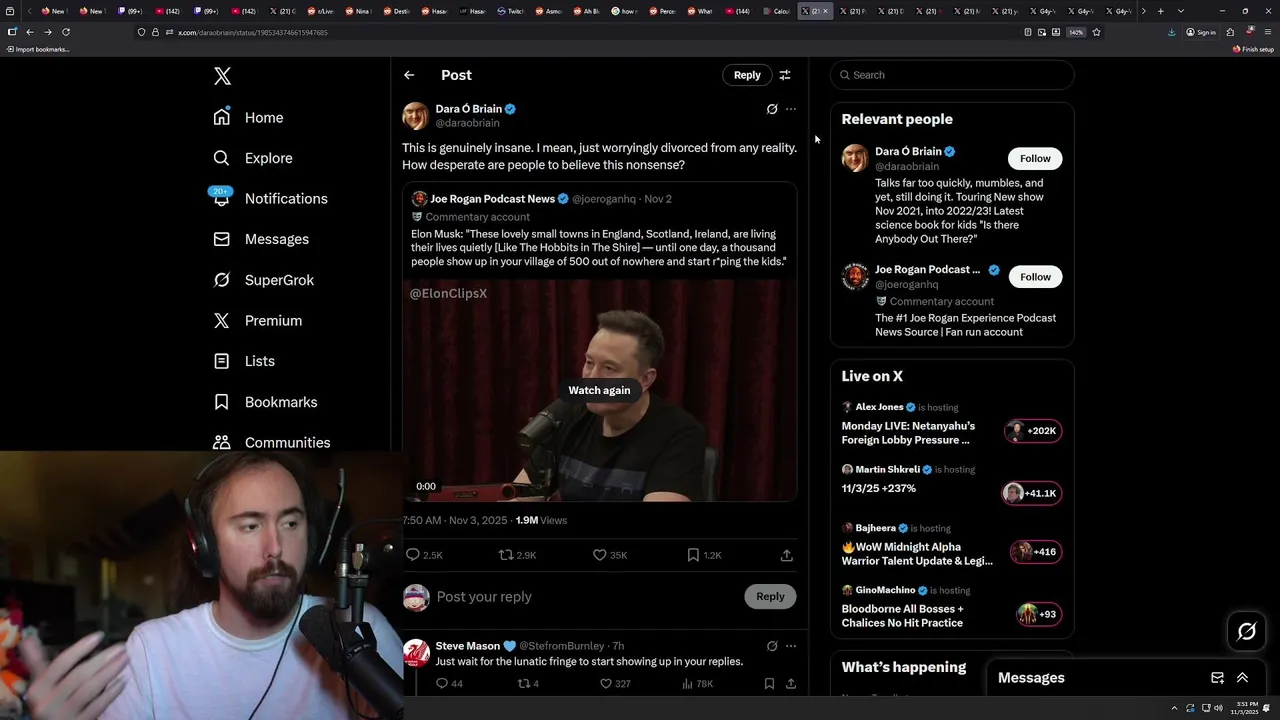
Task: Click the reply icon with 2.5K
Action: (412, 555)
